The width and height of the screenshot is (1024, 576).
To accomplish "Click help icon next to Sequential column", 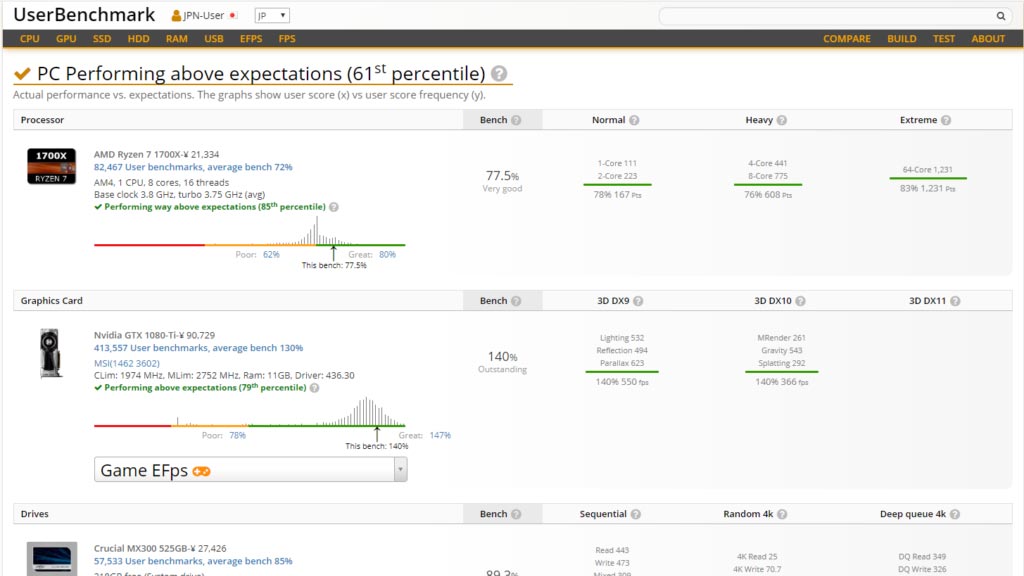I will pos(635,514).
